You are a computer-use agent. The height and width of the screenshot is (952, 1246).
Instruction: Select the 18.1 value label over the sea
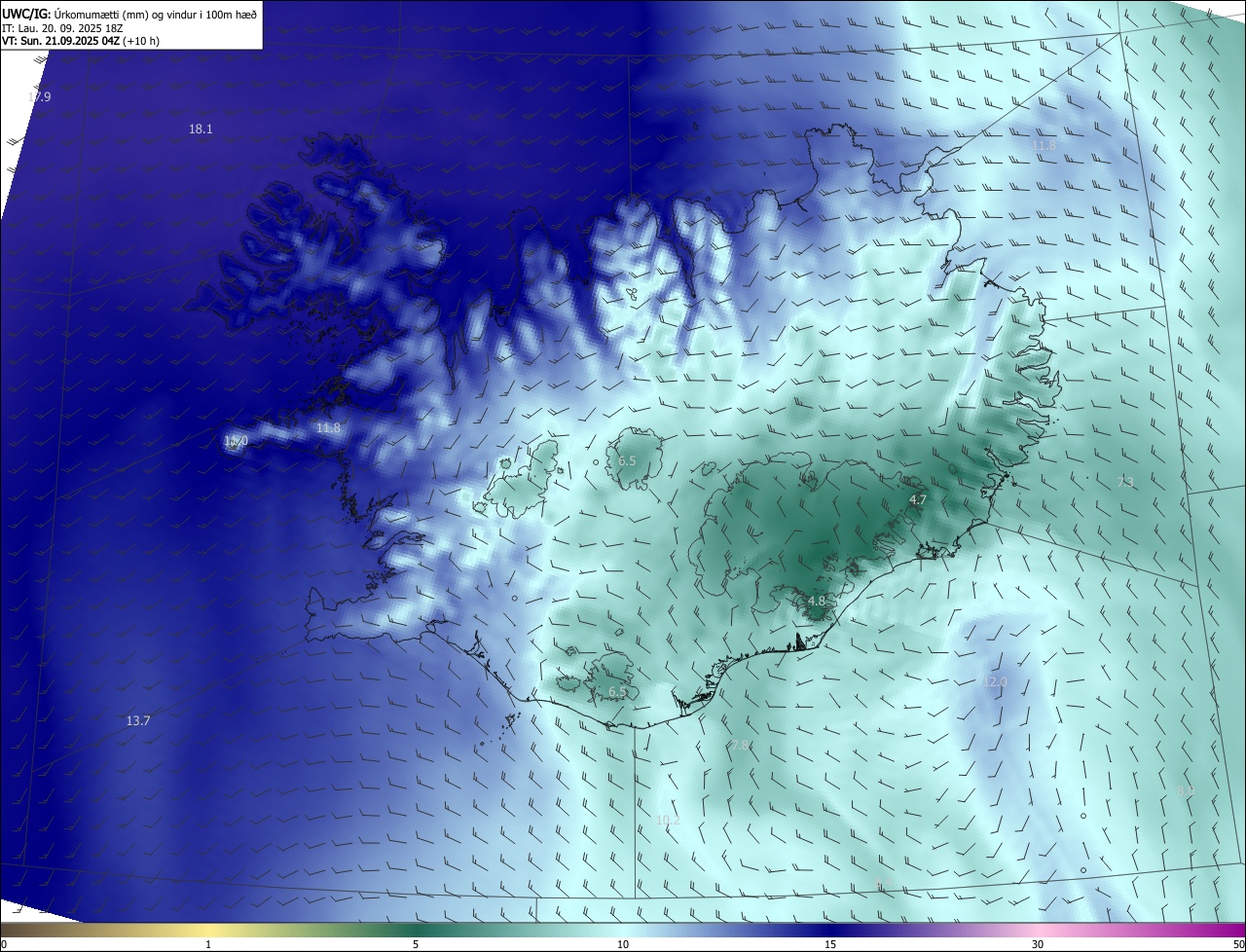pyautogui.click(x=201, y=128)
